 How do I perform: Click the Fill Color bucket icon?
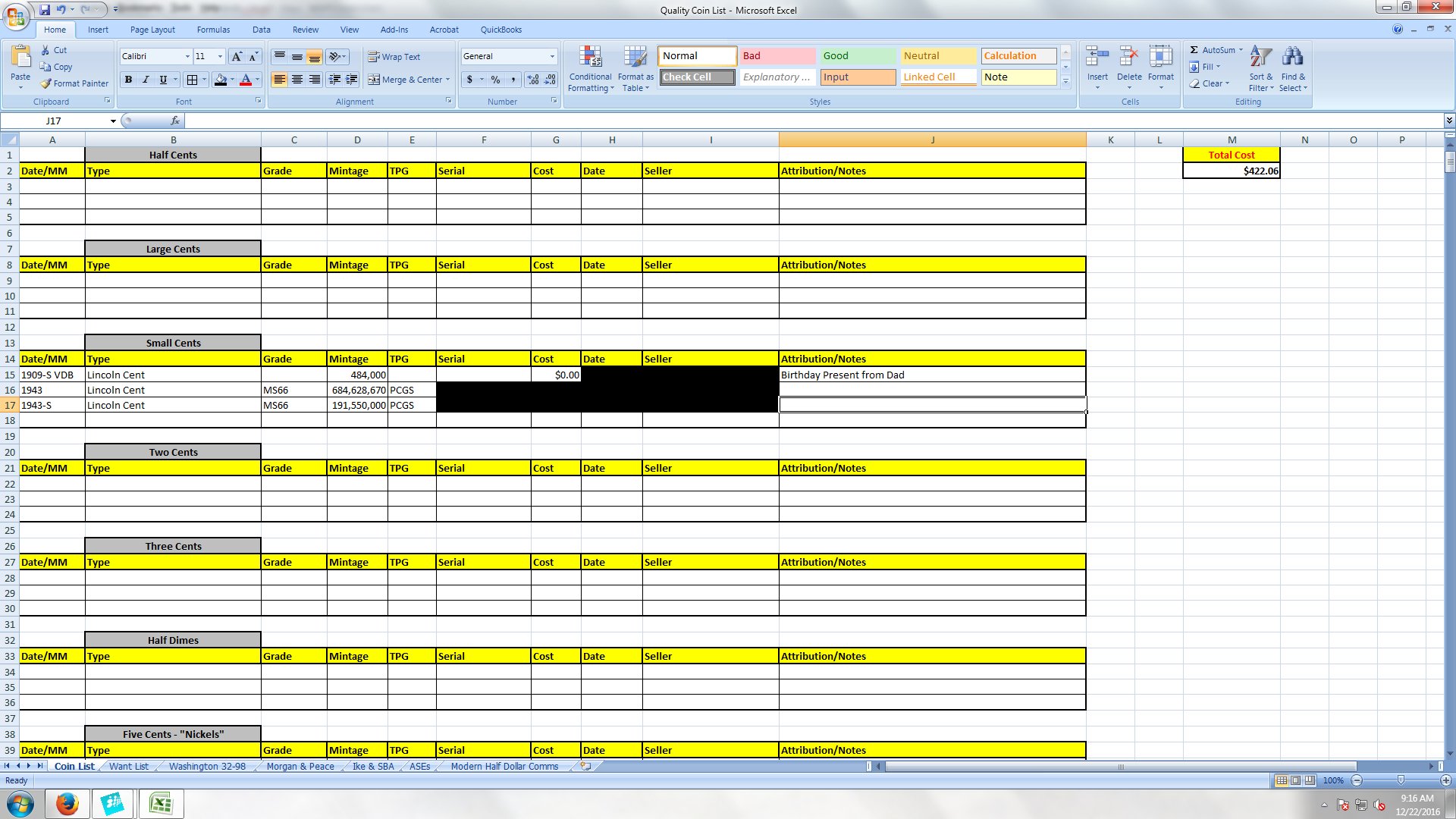(221, 80)
